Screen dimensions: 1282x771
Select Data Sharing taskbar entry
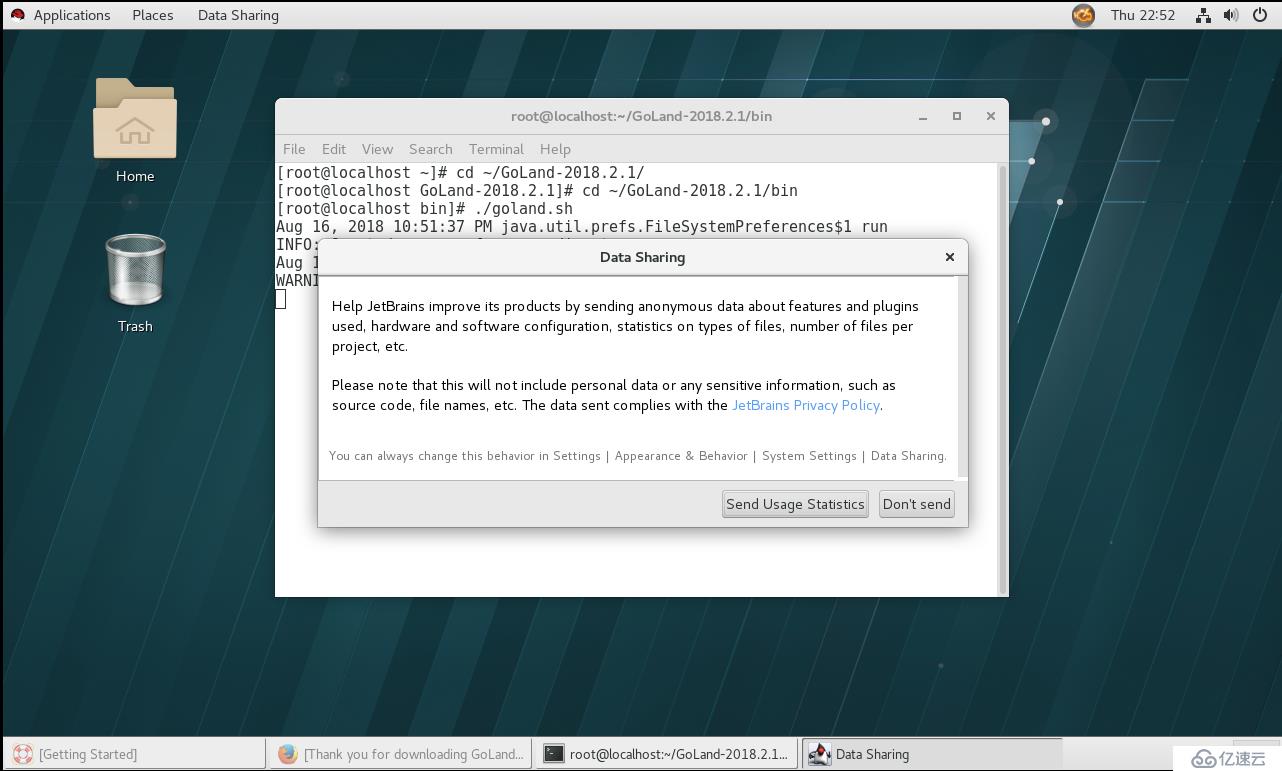coord(932,754)
